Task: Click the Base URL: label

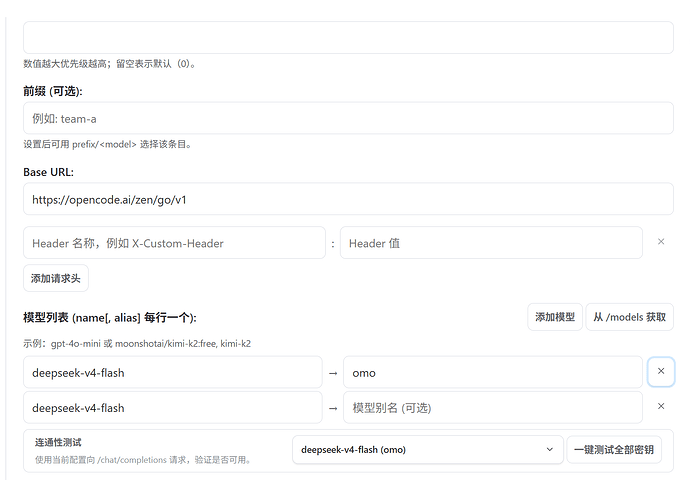Action: [48, 172]
